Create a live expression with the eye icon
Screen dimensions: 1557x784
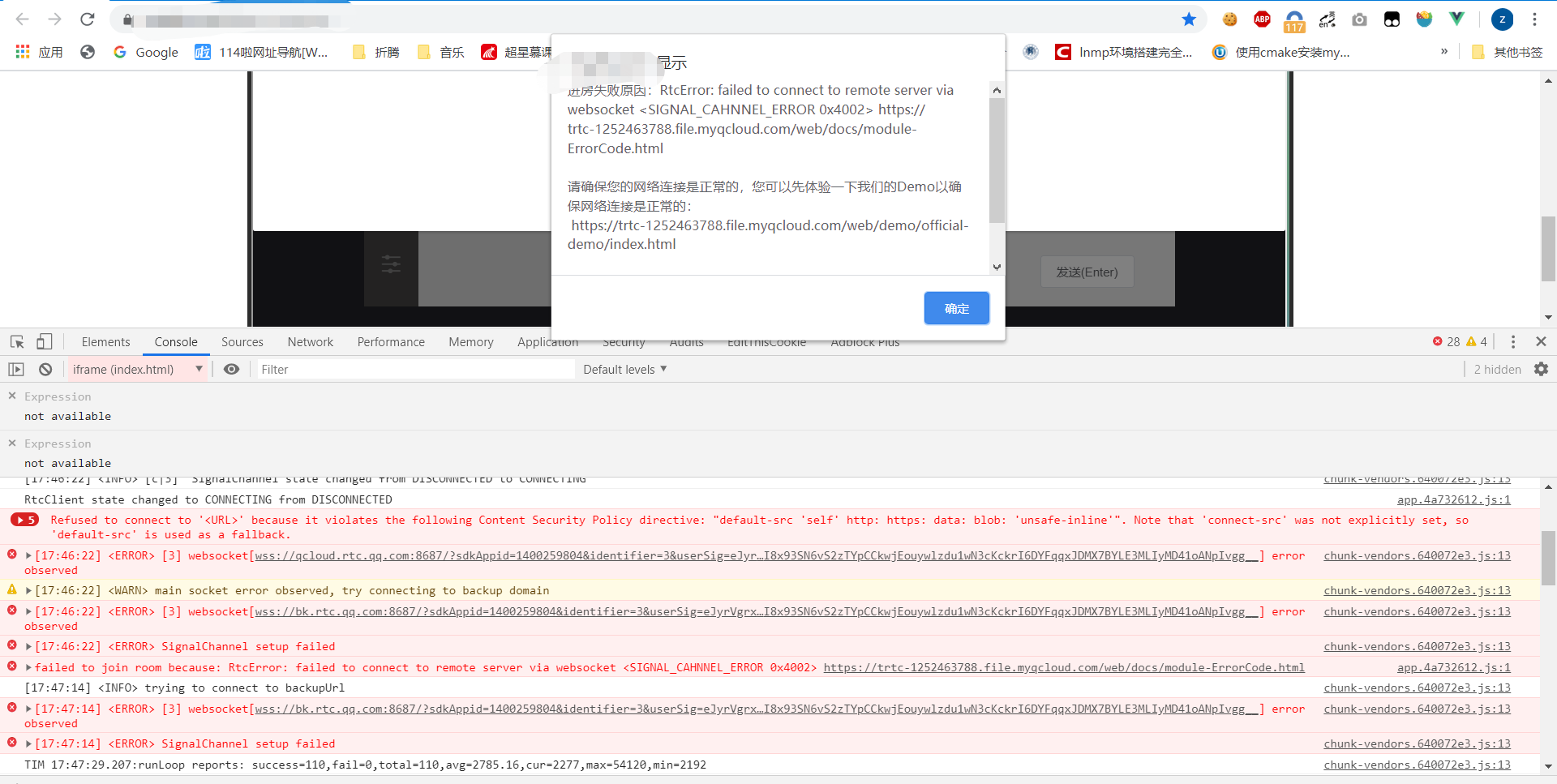pos(232,369)
